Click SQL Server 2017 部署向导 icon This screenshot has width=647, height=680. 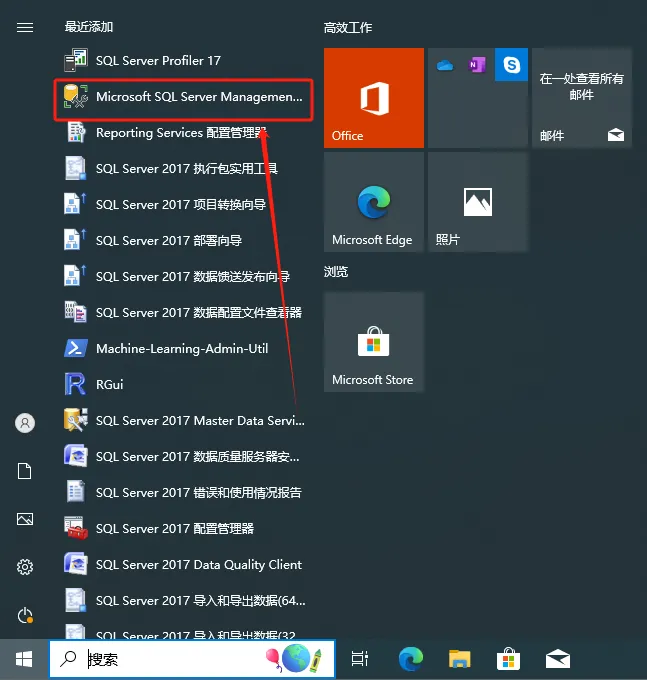click(75, 240)
